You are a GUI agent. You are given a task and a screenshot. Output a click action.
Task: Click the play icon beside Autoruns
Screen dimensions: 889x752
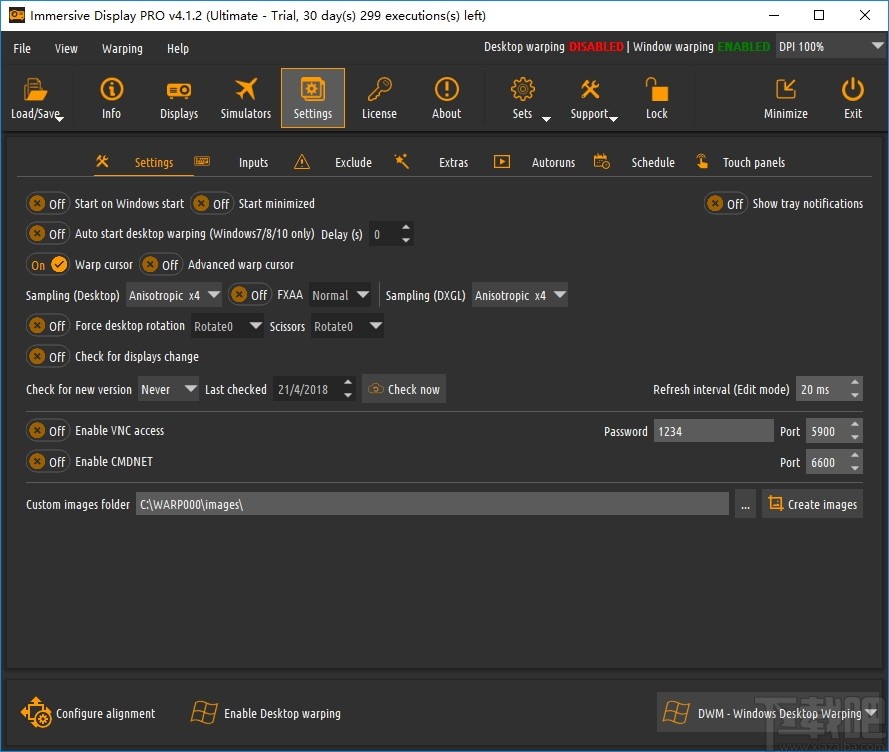[502, 162]
